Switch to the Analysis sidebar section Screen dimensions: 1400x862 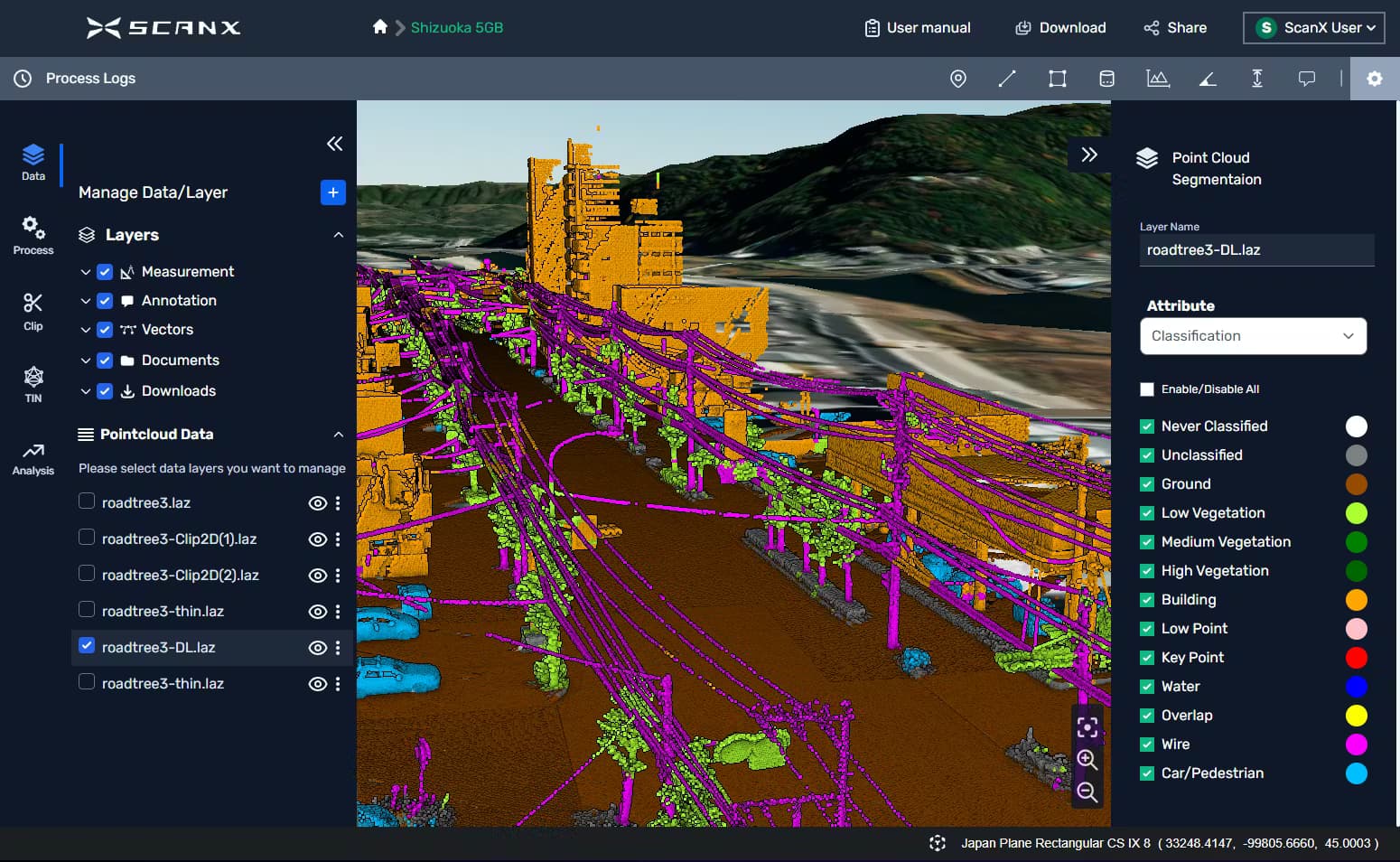click(x=33, y=457)
